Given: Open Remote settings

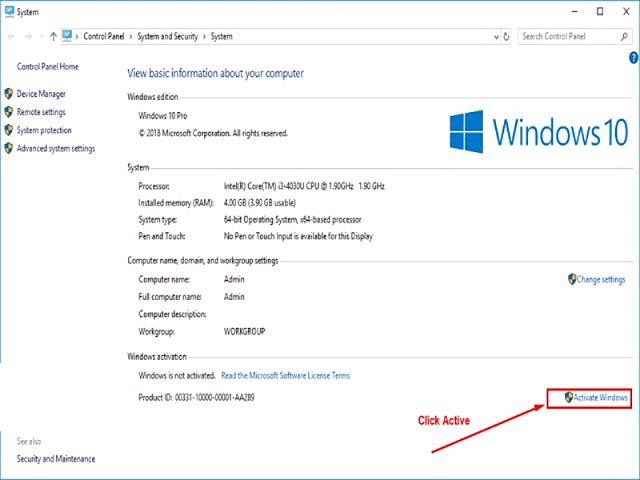Looking at the screenshot, I should (x=41, y=112).
